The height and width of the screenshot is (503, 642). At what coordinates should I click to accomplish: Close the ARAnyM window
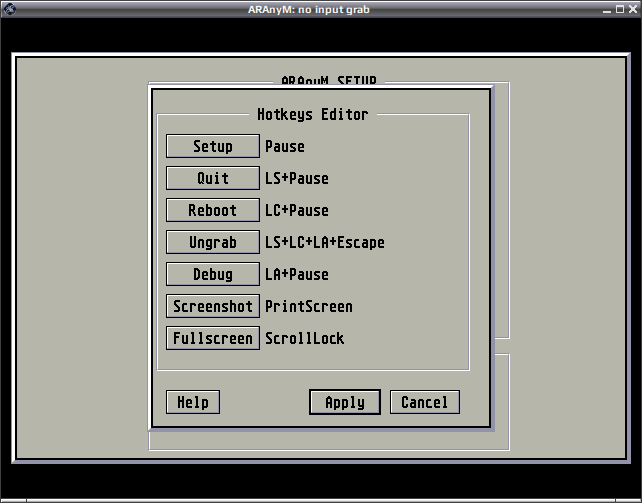(633, 9)
